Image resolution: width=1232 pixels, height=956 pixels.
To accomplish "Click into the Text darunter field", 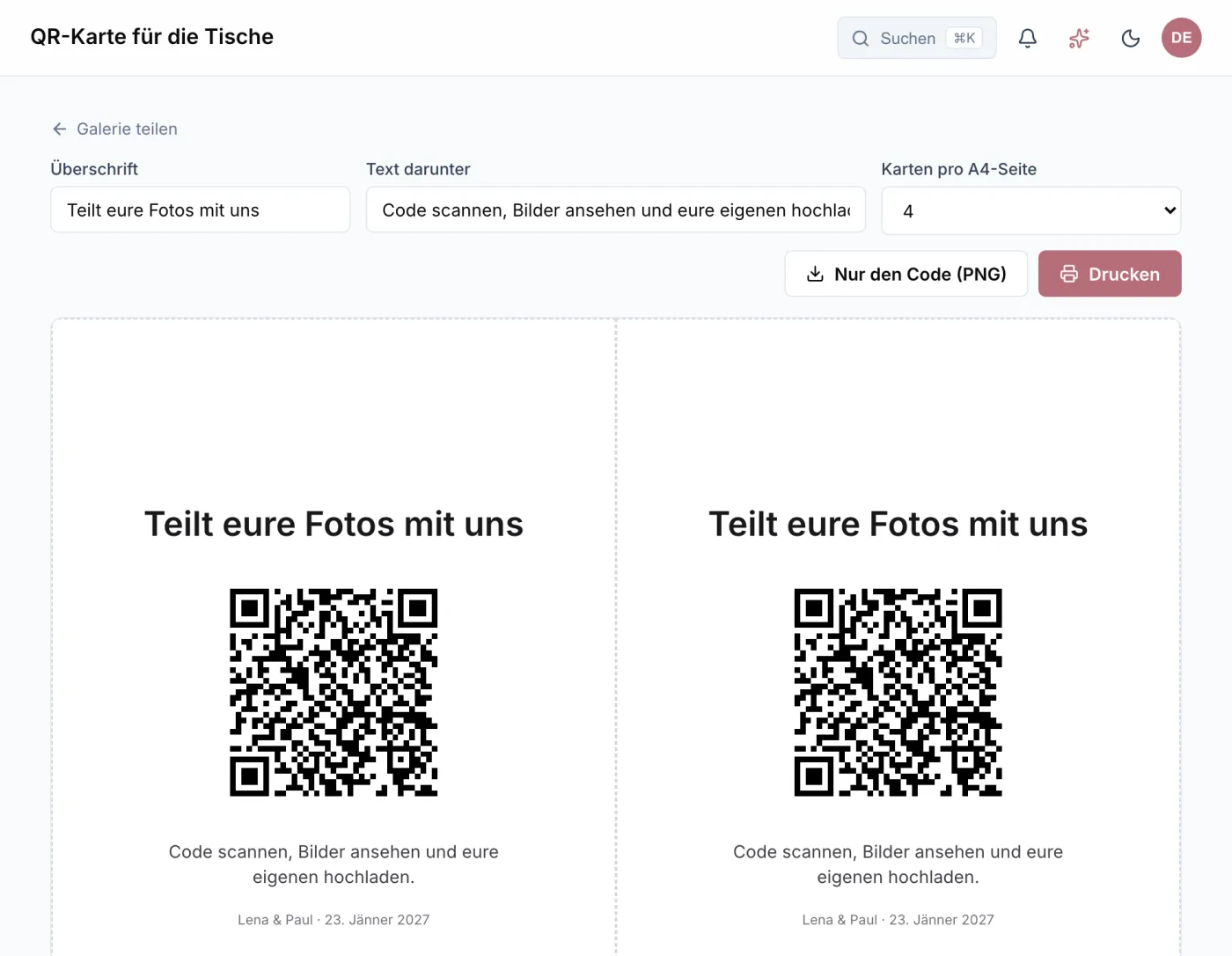I will point(615,210).
